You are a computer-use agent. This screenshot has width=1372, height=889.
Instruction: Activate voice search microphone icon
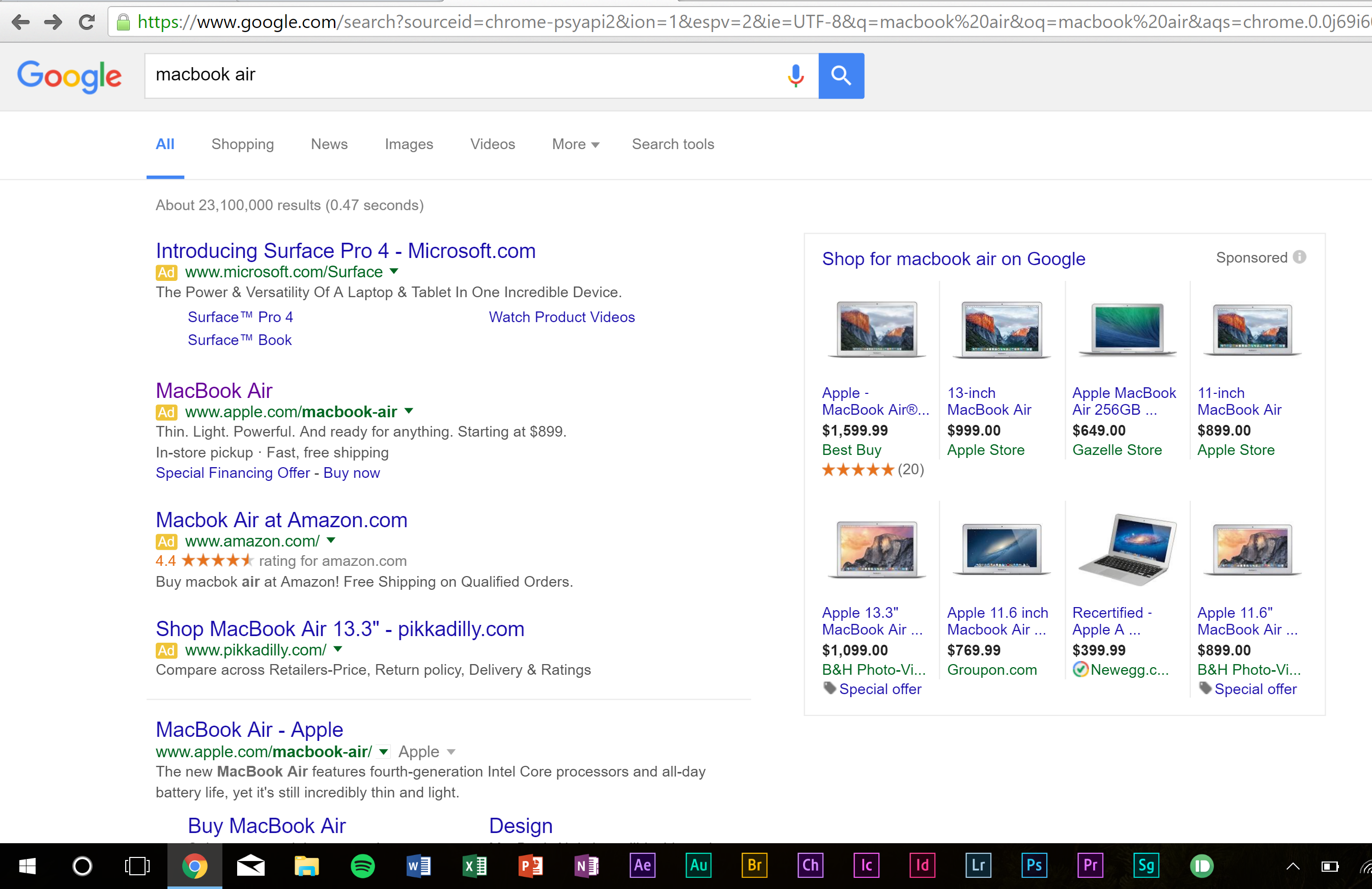(795, 75)
